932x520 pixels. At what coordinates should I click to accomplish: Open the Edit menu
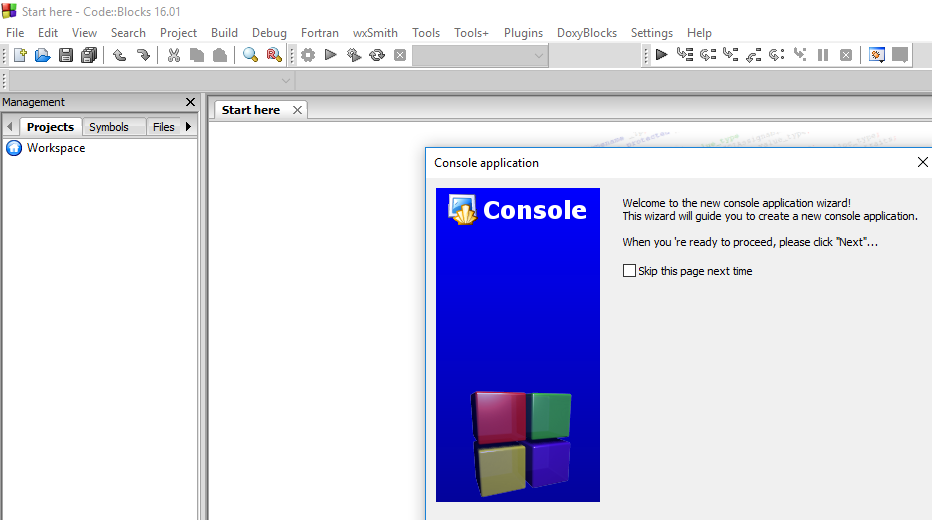point(48,33)
